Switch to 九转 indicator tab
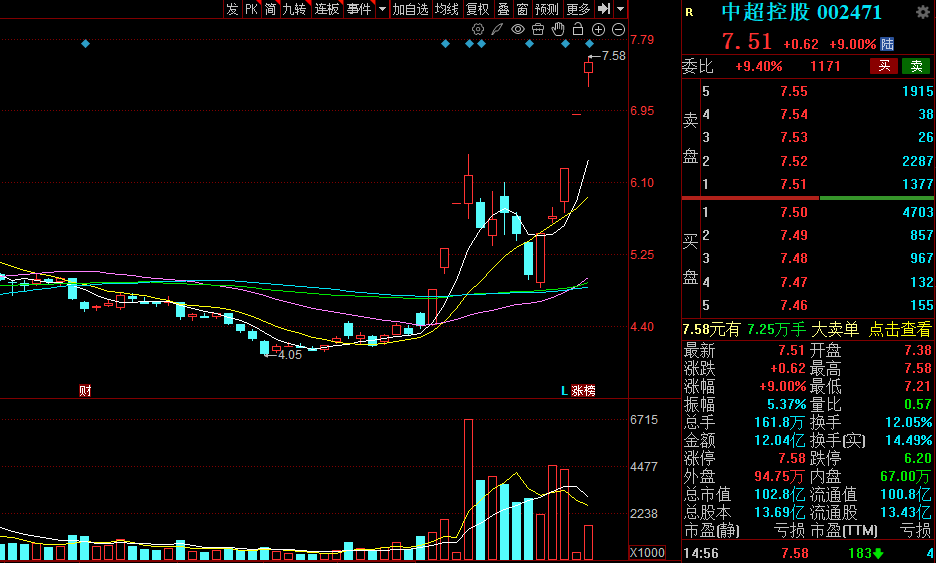Screen dimensions: 936x563 (x=294, y=9)
